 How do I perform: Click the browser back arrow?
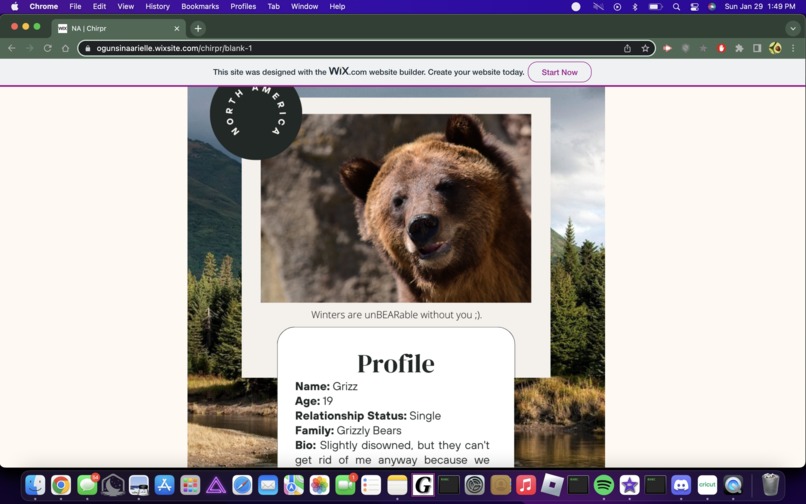12,48
